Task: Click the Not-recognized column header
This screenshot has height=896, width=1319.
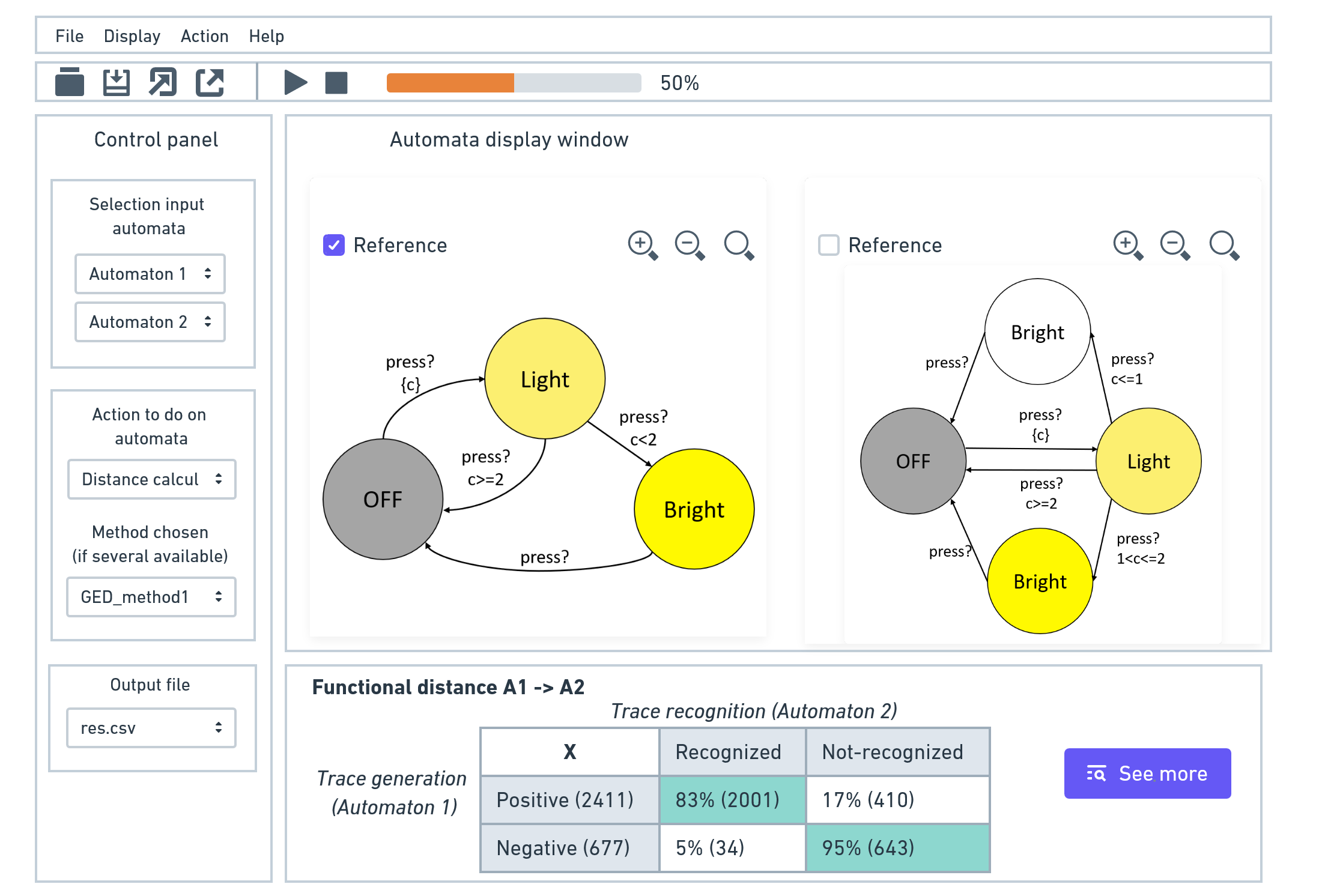Action: pyautogui.click(x=897, y=752)
